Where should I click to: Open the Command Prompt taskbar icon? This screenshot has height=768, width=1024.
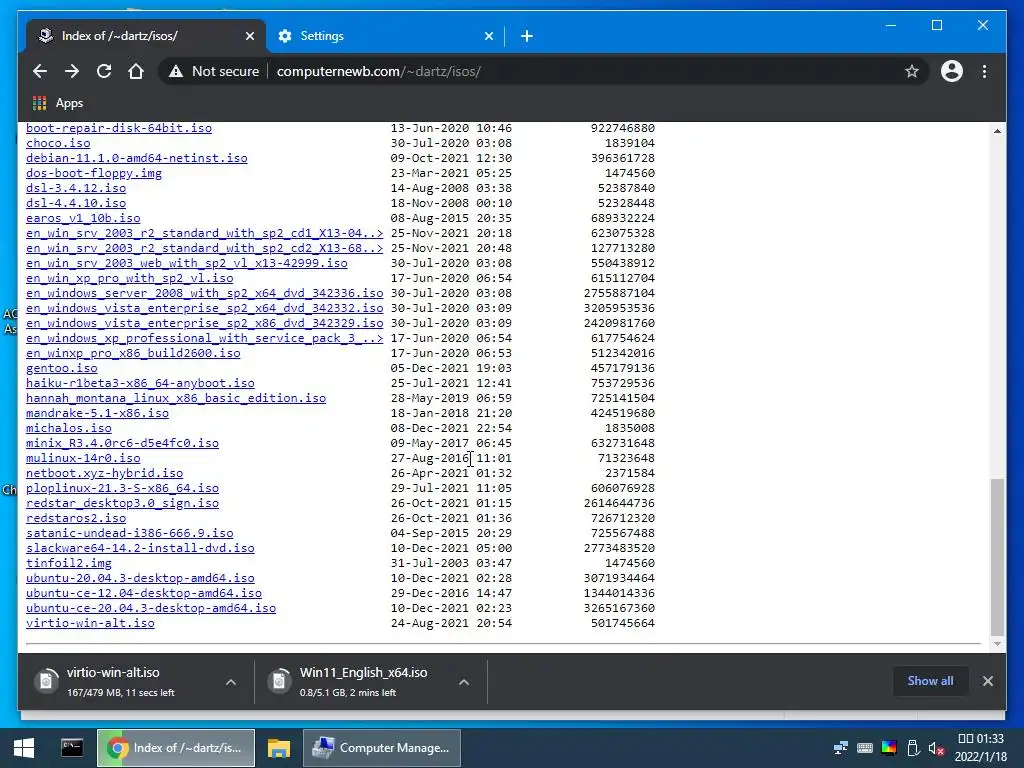point(72,748)
